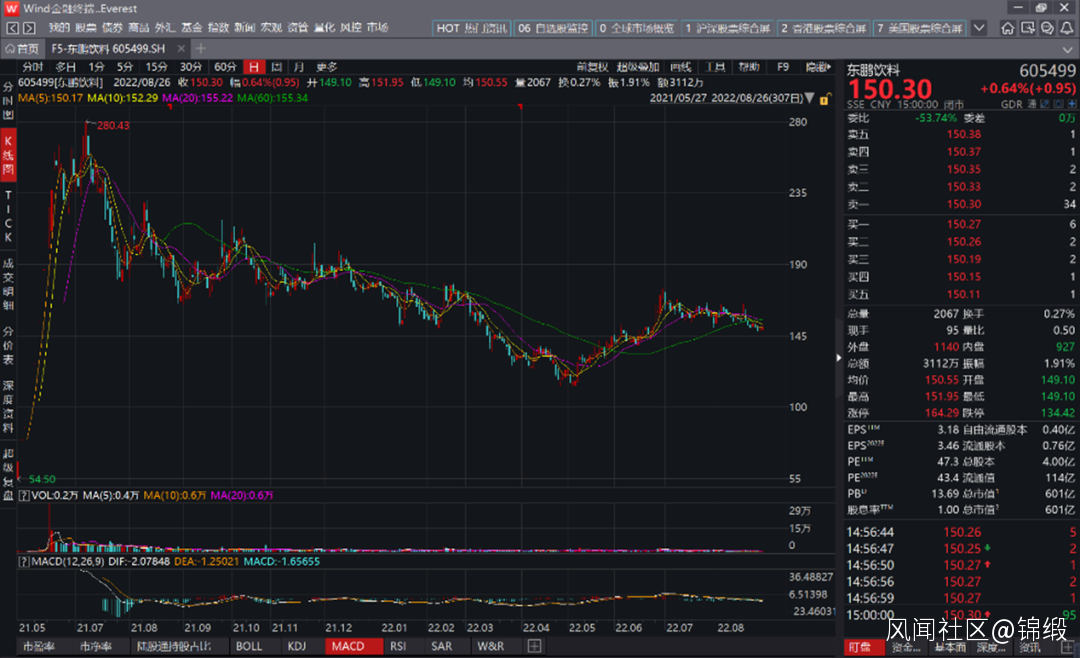Viewport: 1080px width, 658px height.
Task: Click the pencil note icon beside GDR
Action: 1046,104
